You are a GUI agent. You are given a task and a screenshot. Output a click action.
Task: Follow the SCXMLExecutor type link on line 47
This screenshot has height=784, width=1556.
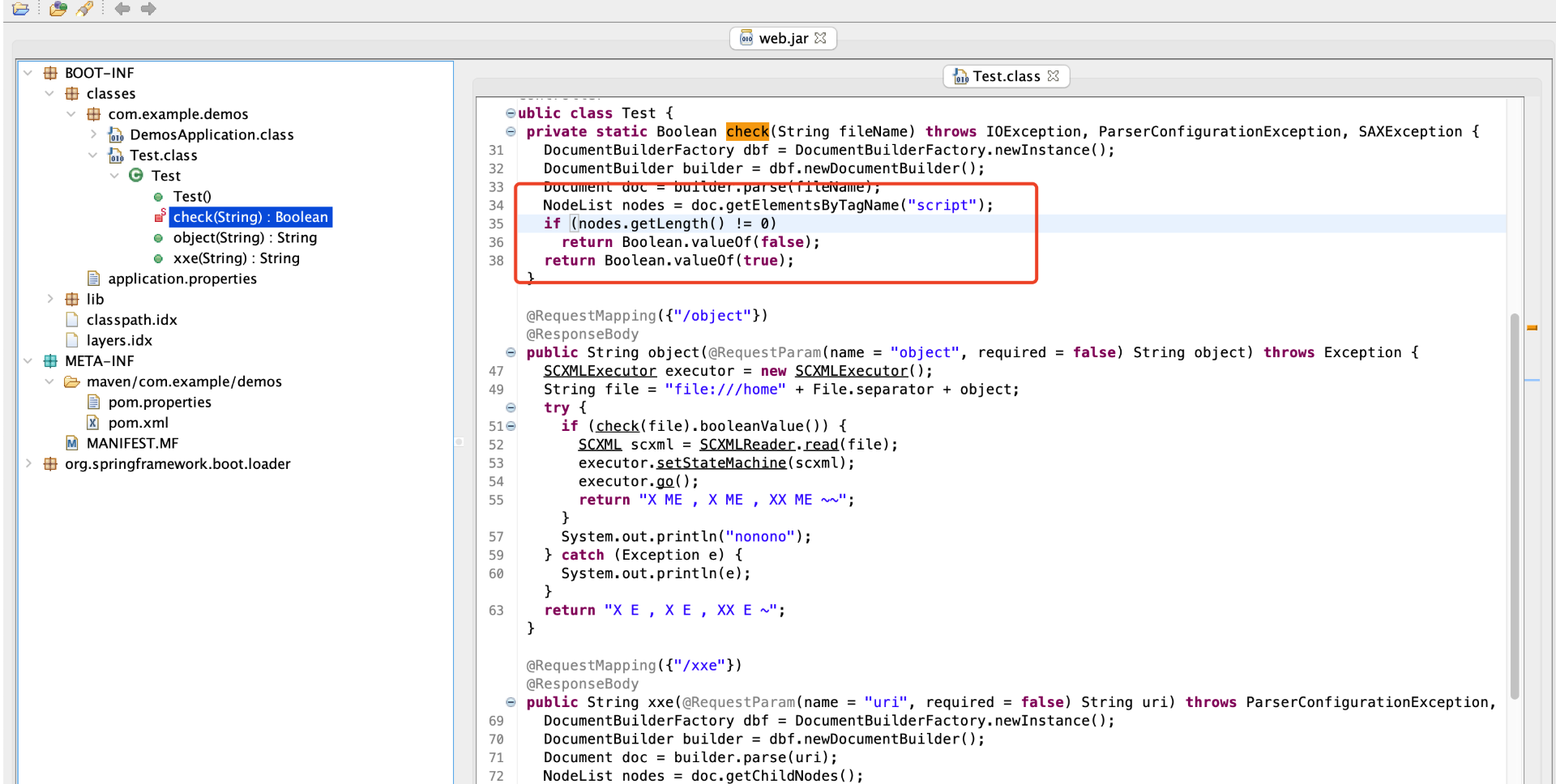coord(600,371)
